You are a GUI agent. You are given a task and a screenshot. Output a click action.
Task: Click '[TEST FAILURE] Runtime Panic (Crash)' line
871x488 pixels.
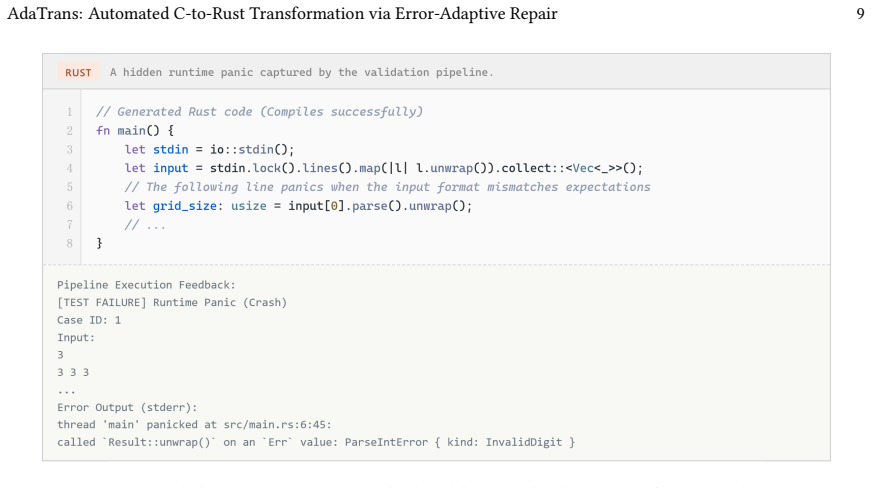coord(172,303)
